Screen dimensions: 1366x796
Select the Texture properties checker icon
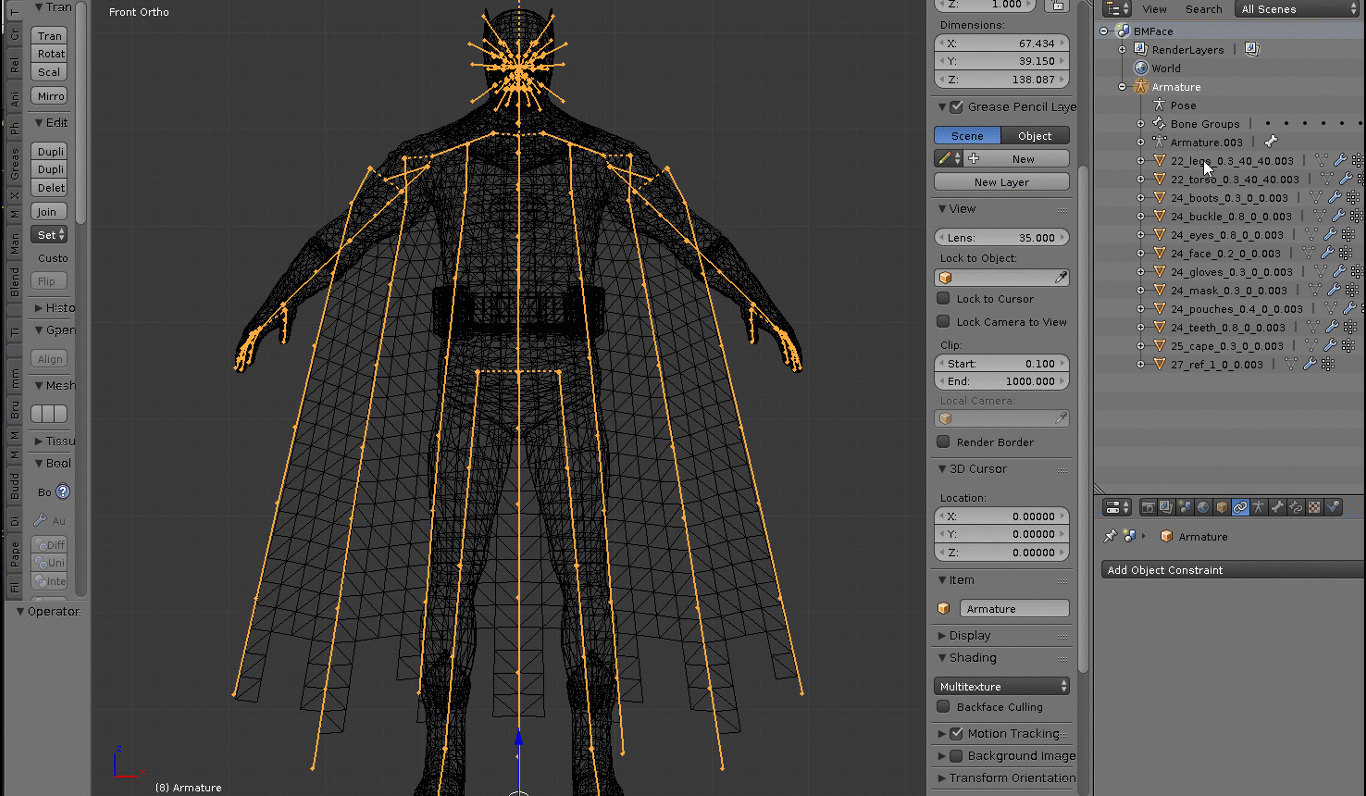(x=1314, y=508)
